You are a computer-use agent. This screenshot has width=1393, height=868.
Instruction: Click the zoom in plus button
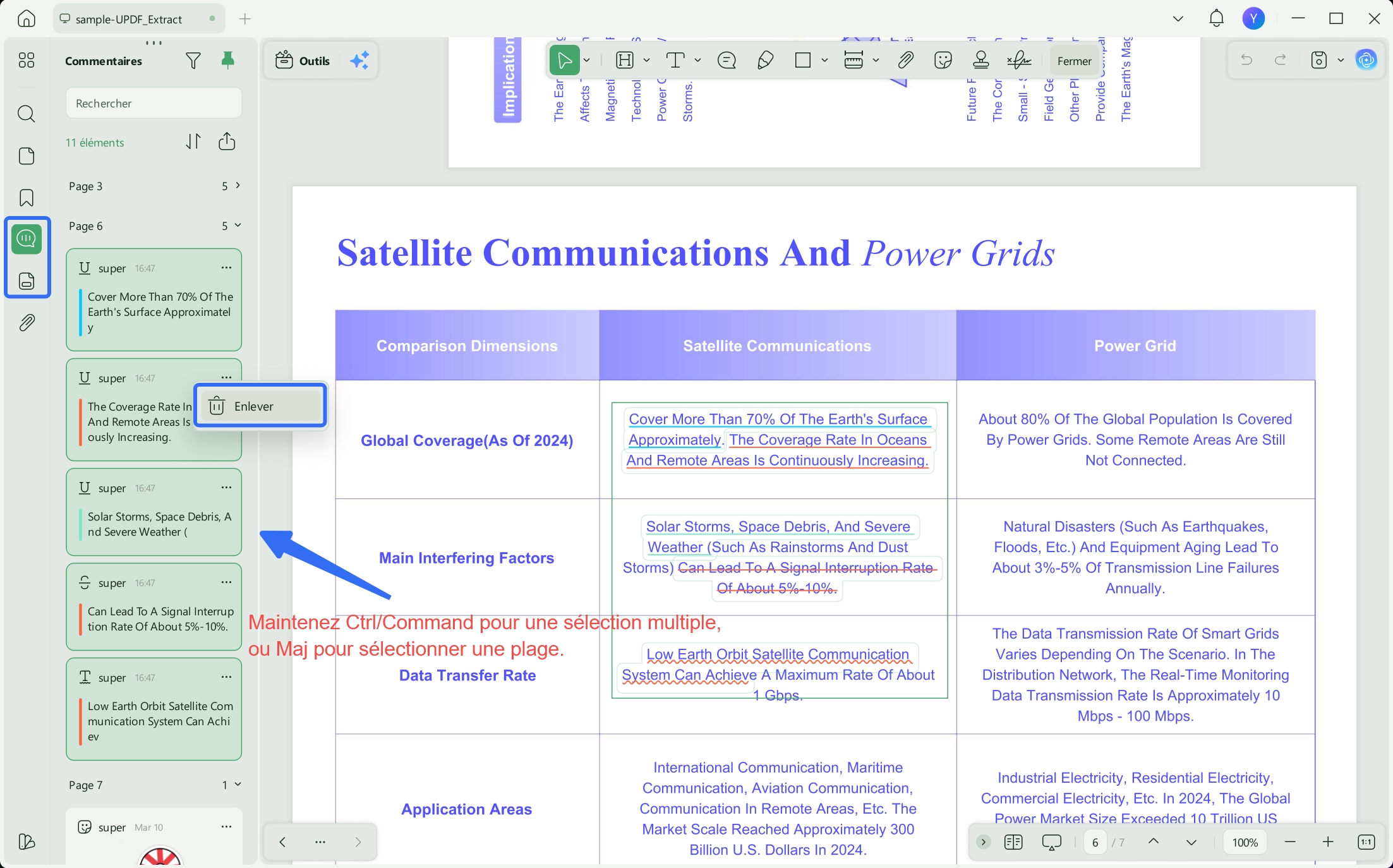click(x=1328, y=842)
